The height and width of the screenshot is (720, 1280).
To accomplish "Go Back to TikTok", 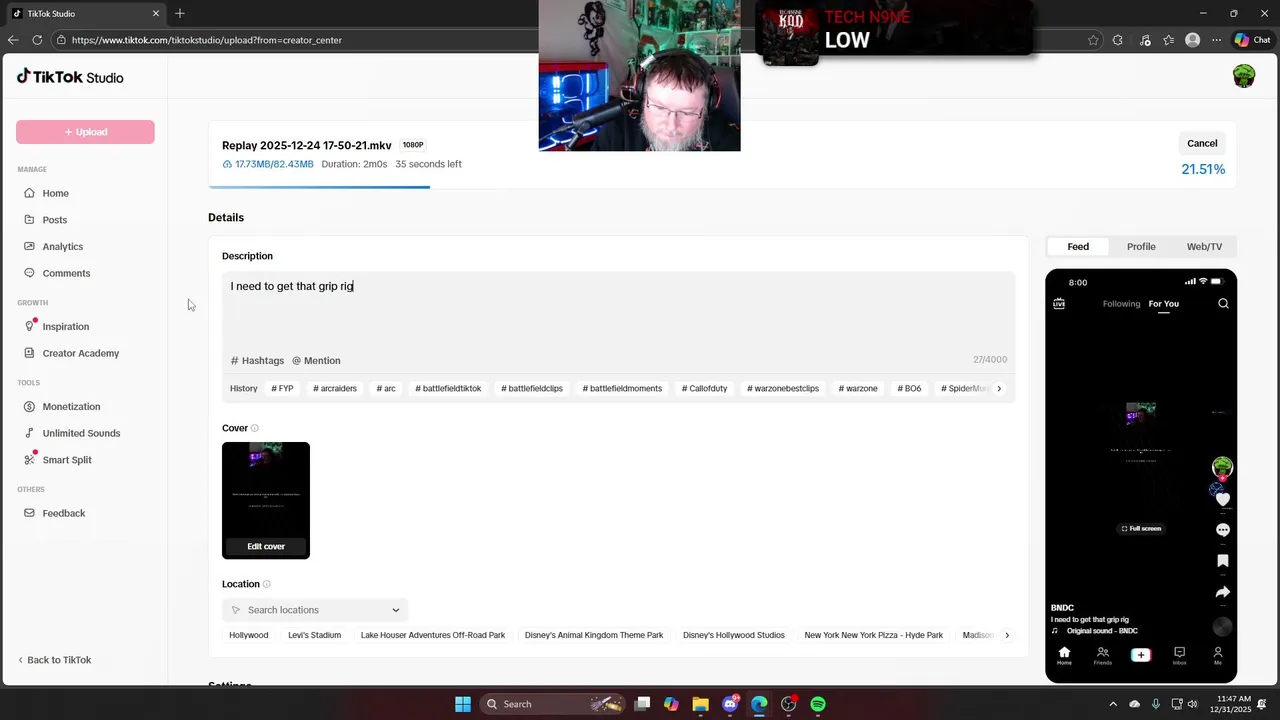I will pos(55,660).
